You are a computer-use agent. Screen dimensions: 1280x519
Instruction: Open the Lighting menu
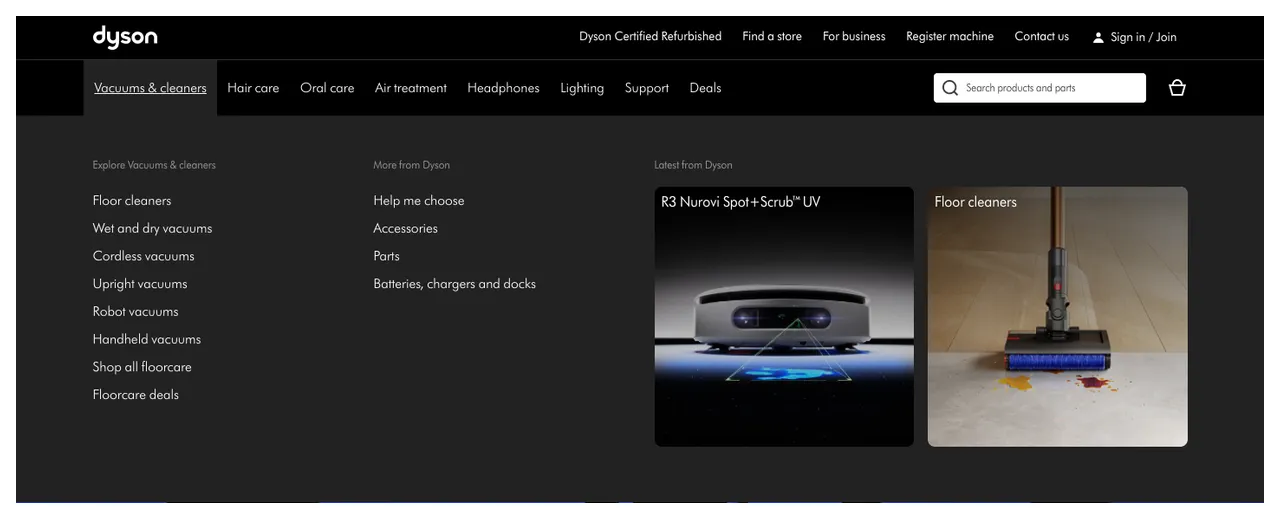(x=582, y=88)
